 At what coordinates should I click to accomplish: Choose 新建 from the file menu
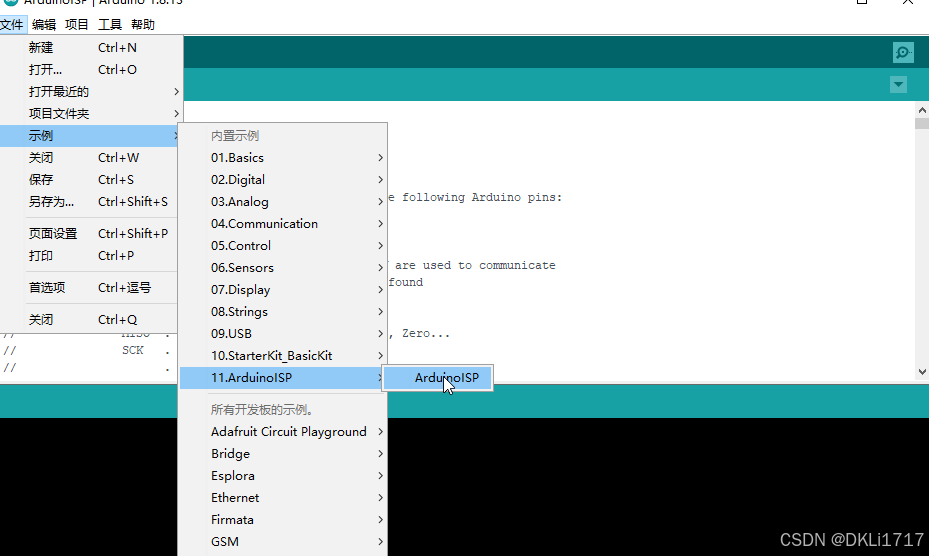90,47
